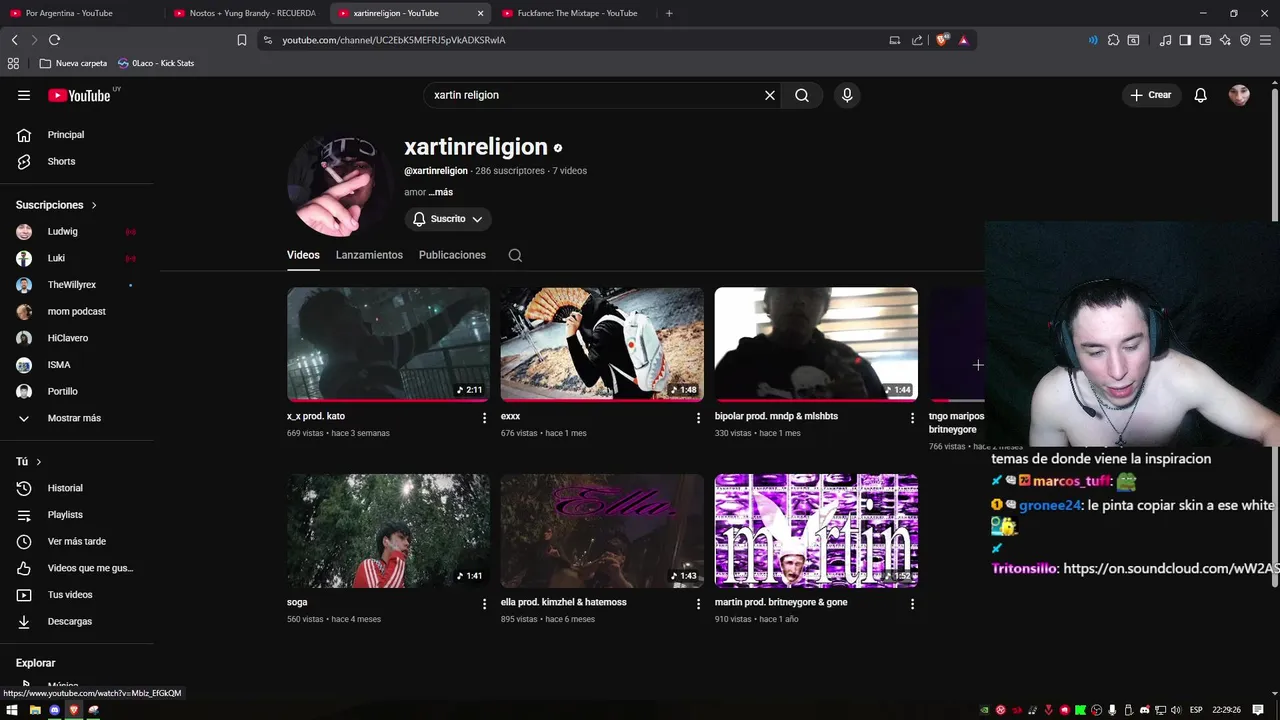Open the account avatar menu

pos(1239,95)
